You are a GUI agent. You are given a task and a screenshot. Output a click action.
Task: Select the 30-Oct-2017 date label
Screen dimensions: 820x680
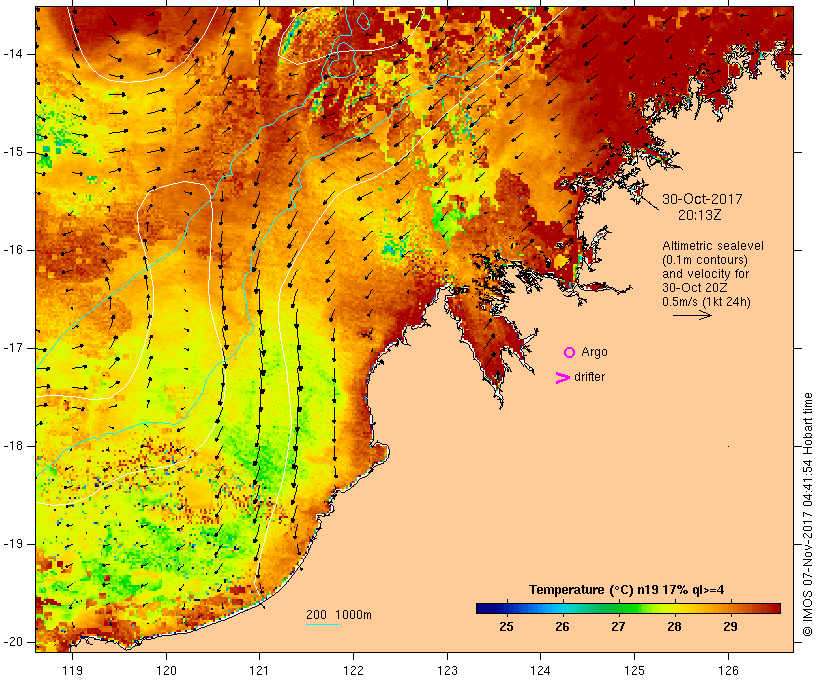click(702, 199)
